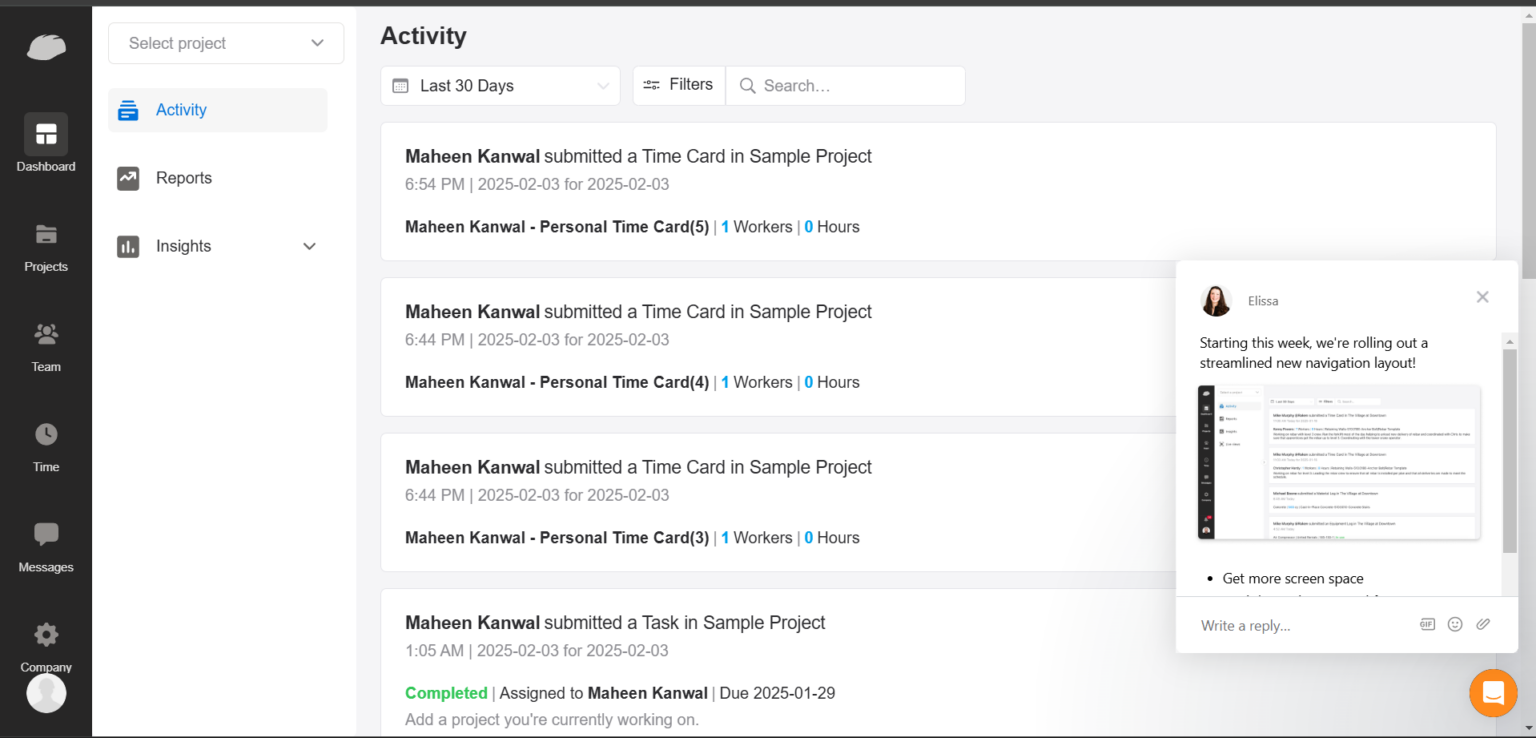Open the Dashboard from the sidebar
The width and height of the screenshot is (1536, 738).
(46, 140)
